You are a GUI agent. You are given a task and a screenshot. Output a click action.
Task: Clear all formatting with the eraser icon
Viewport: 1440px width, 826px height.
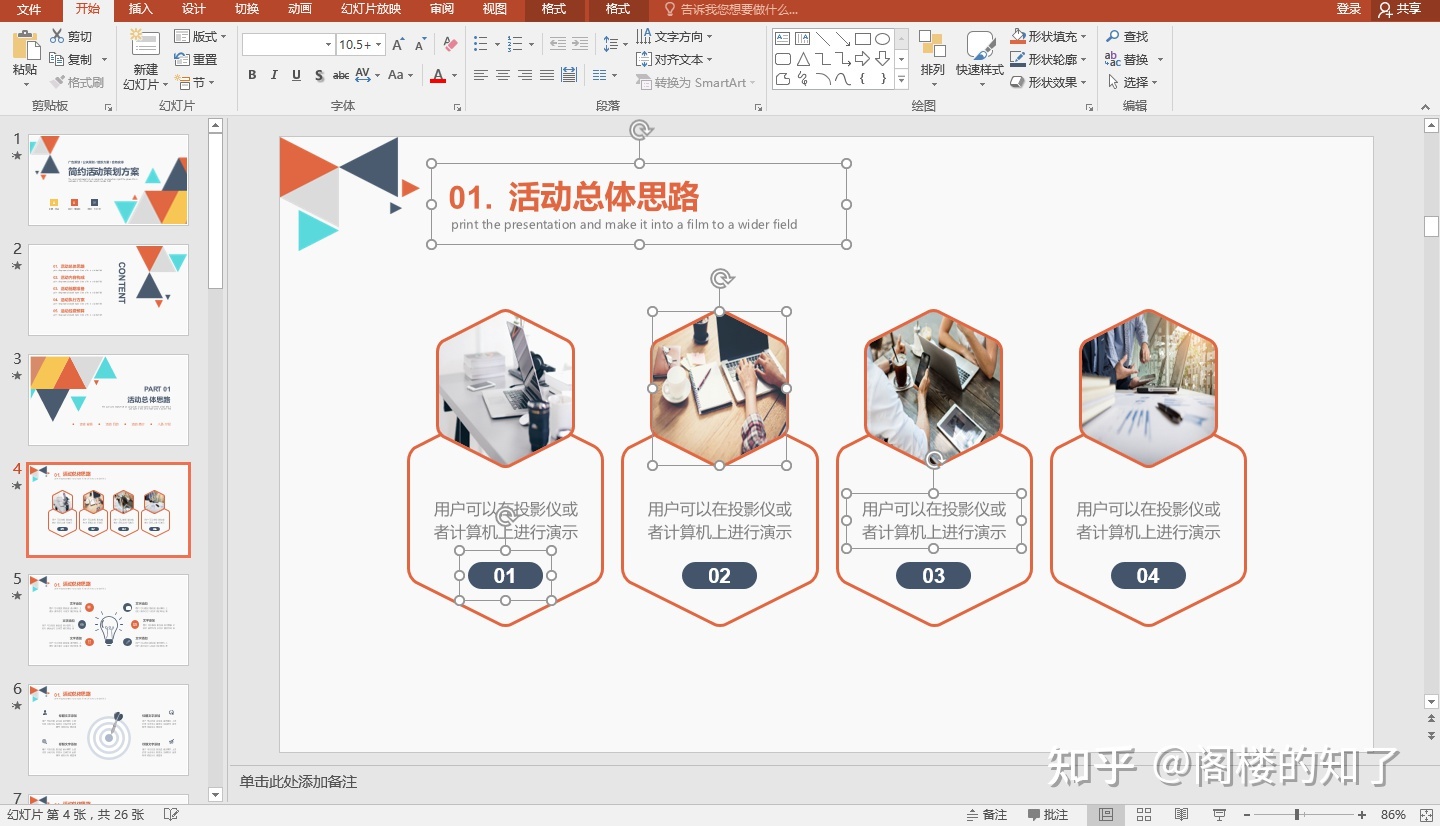pyautogui.click(x=450, y=44)
